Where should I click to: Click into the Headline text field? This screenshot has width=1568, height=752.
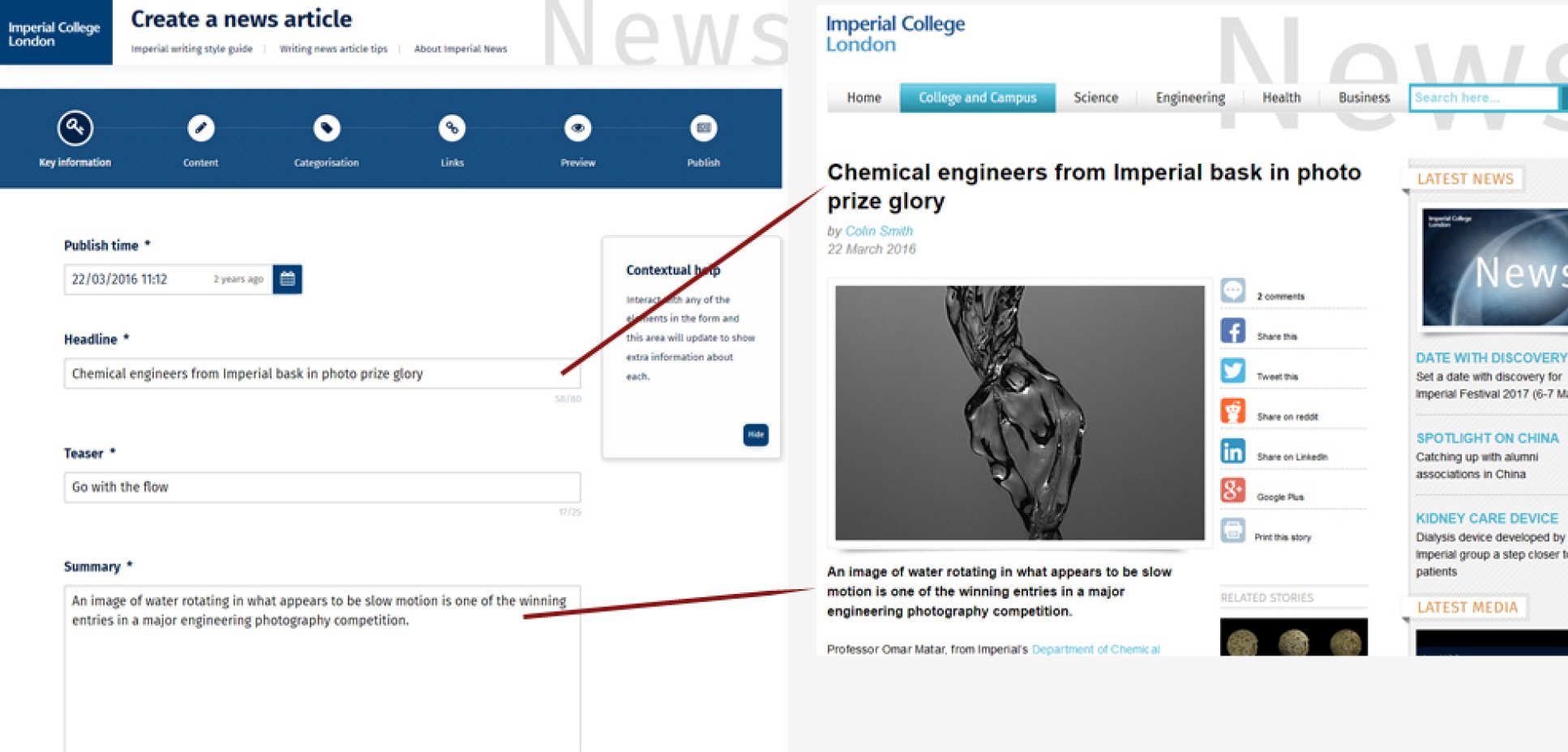[x=322, y=374]
